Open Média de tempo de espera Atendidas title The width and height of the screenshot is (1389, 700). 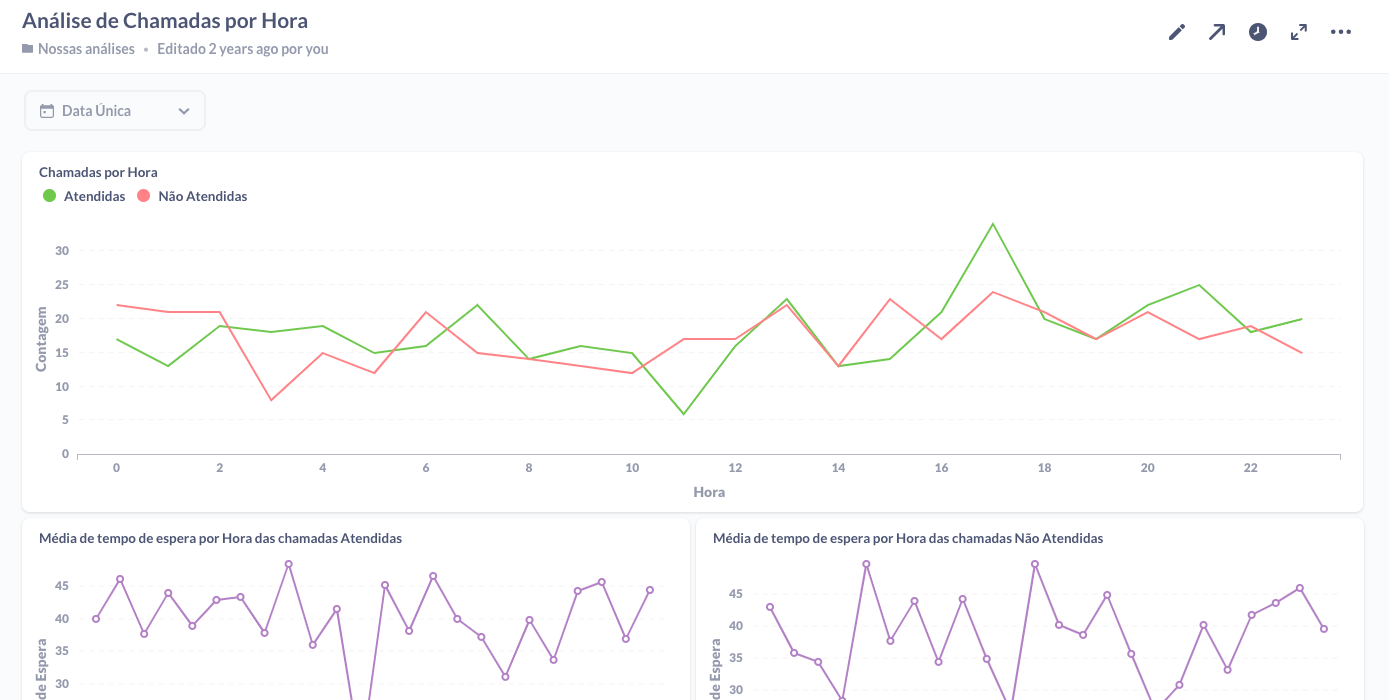[x=220, y=538]
